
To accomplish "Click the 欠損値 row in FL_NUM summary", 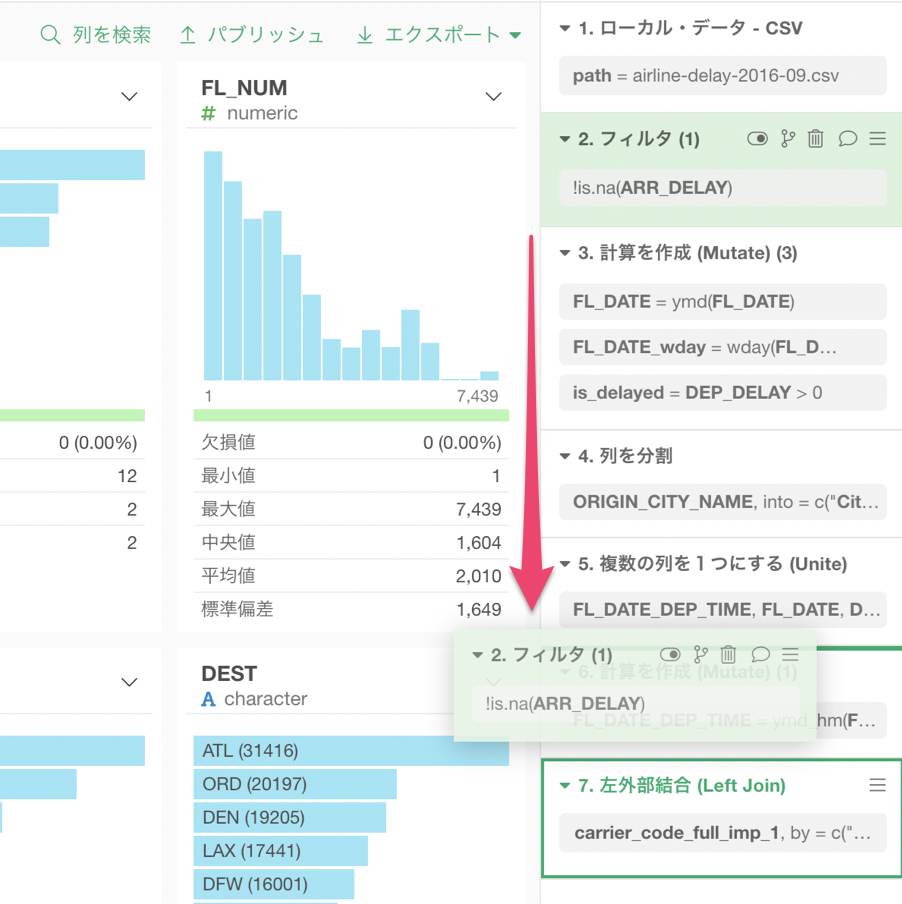I will [x=351, y=442].
